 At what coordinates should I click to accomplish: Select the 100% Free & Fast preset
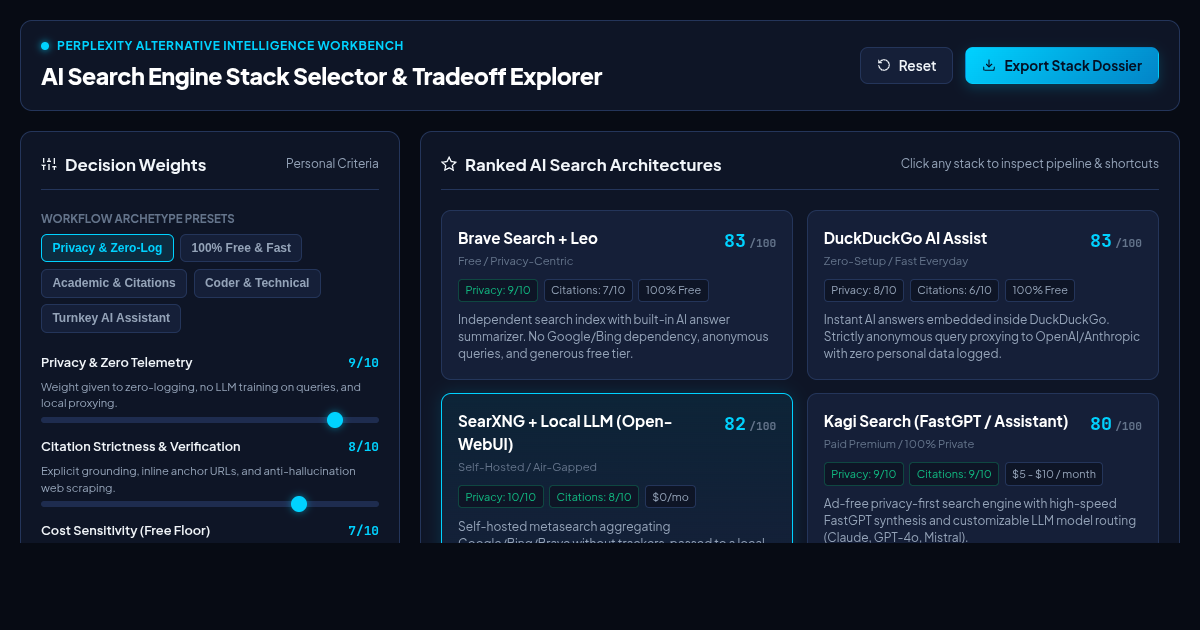click(x=241, y=248)
